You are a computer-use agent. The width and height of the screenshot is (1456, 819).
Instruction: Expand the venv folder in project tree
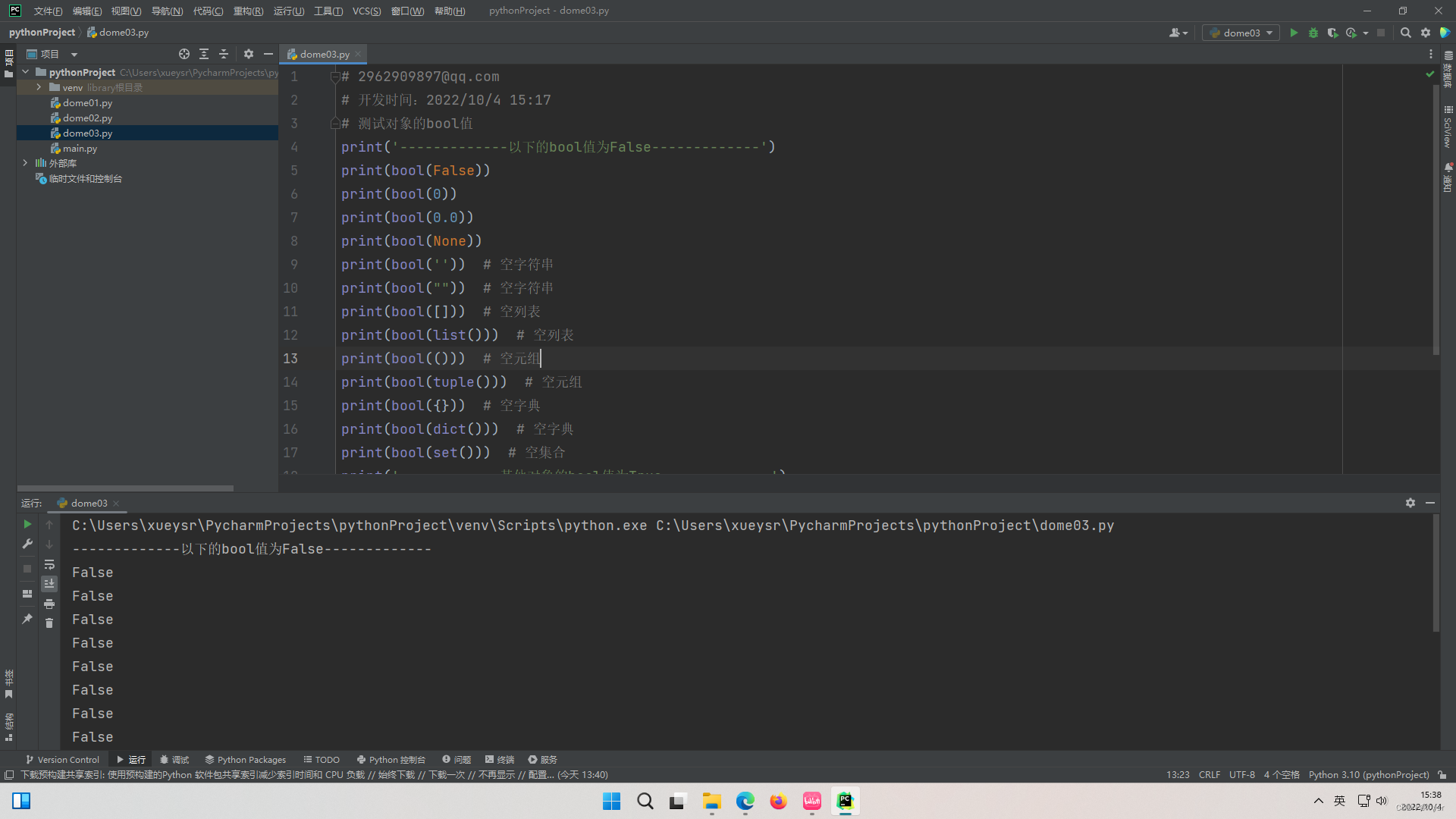(39, 87)
